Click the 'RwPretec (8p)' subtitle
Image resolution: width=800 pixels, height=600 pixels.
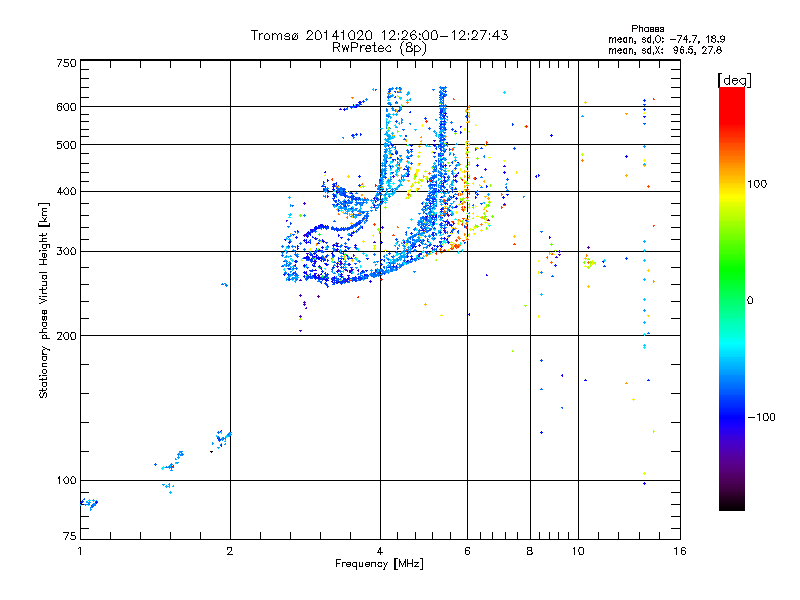click(x=379, y=48)
